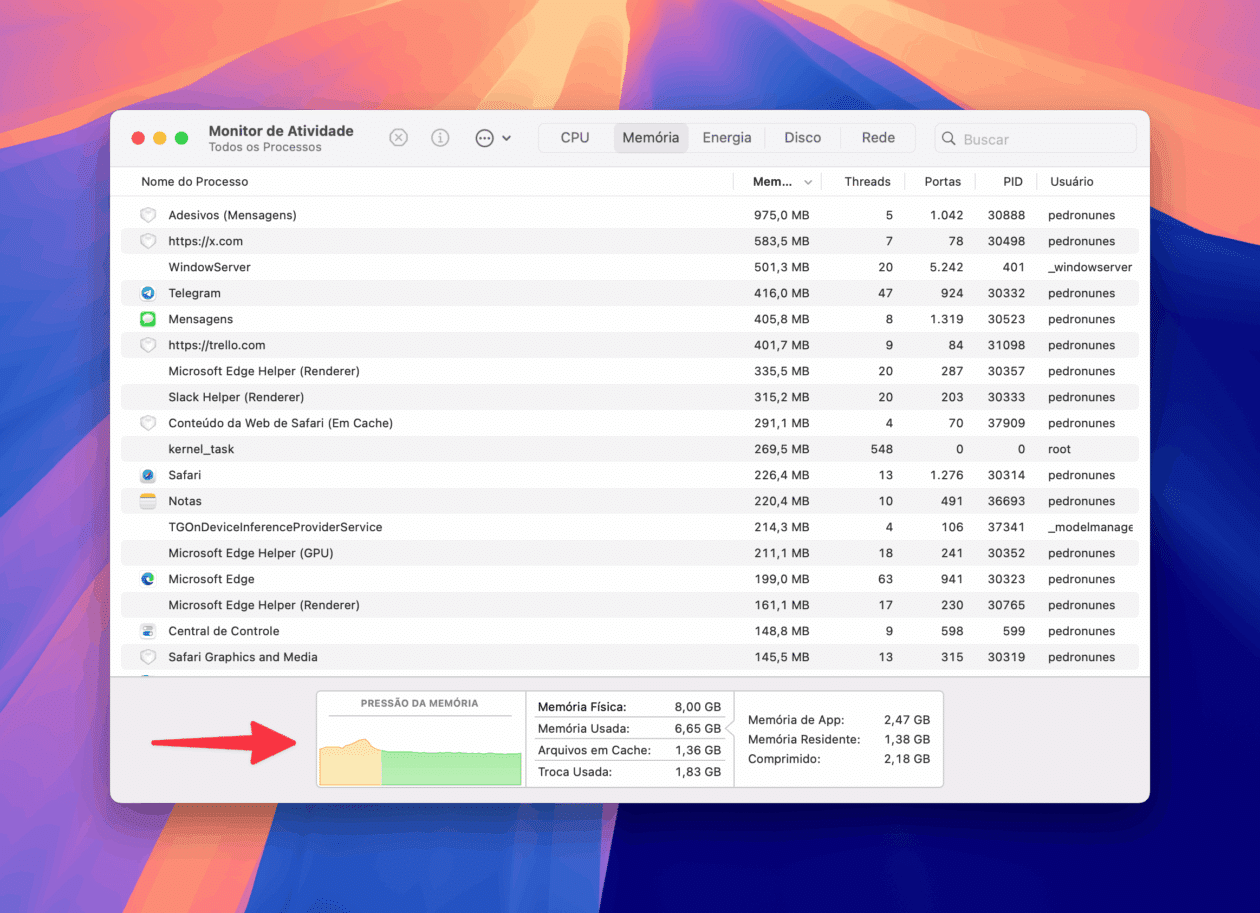Click the Telegram app icon
Screen dimensions: 1260x913
148,293
